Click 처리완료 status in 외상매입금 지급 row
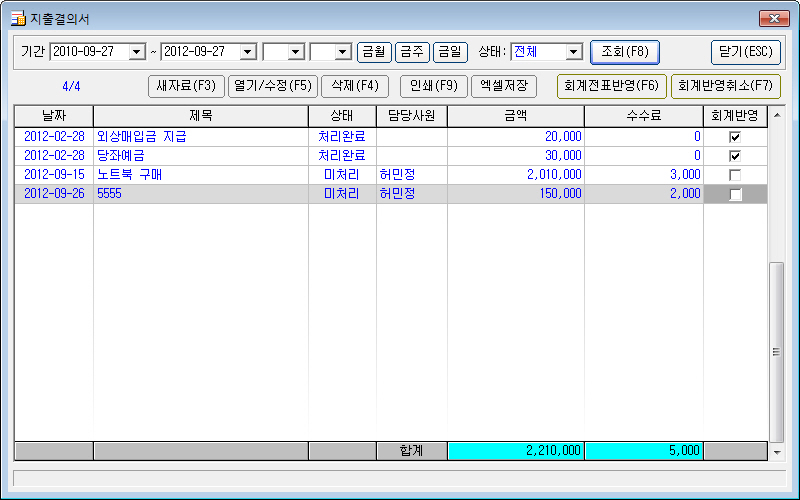This screenshot has width=800, height=500. tap(342, 137)
